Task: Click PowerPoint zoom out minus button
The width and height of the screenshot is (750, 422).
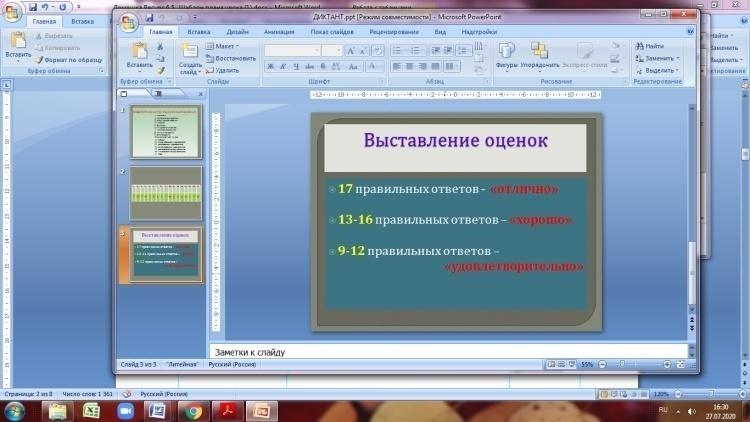Action: [602, 365]
